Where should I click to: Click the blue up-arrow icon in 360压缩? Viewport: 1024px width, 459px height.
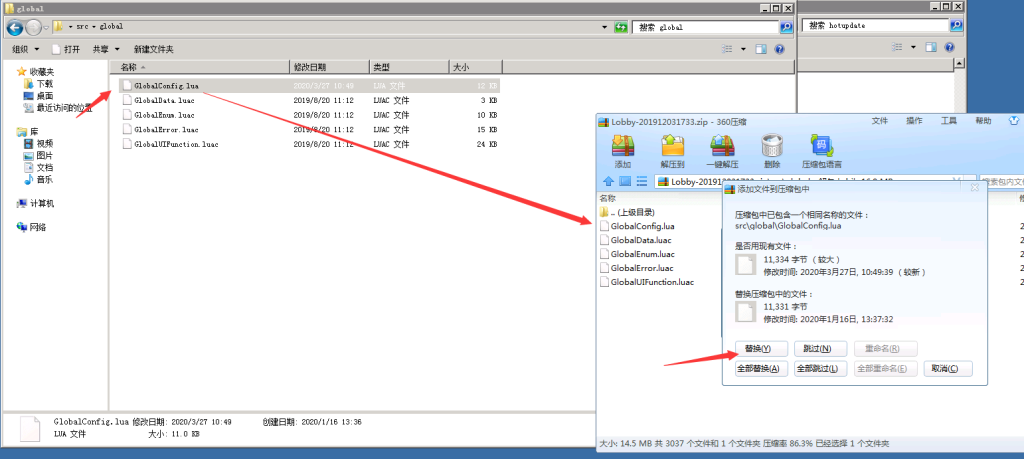click(609, 182)
